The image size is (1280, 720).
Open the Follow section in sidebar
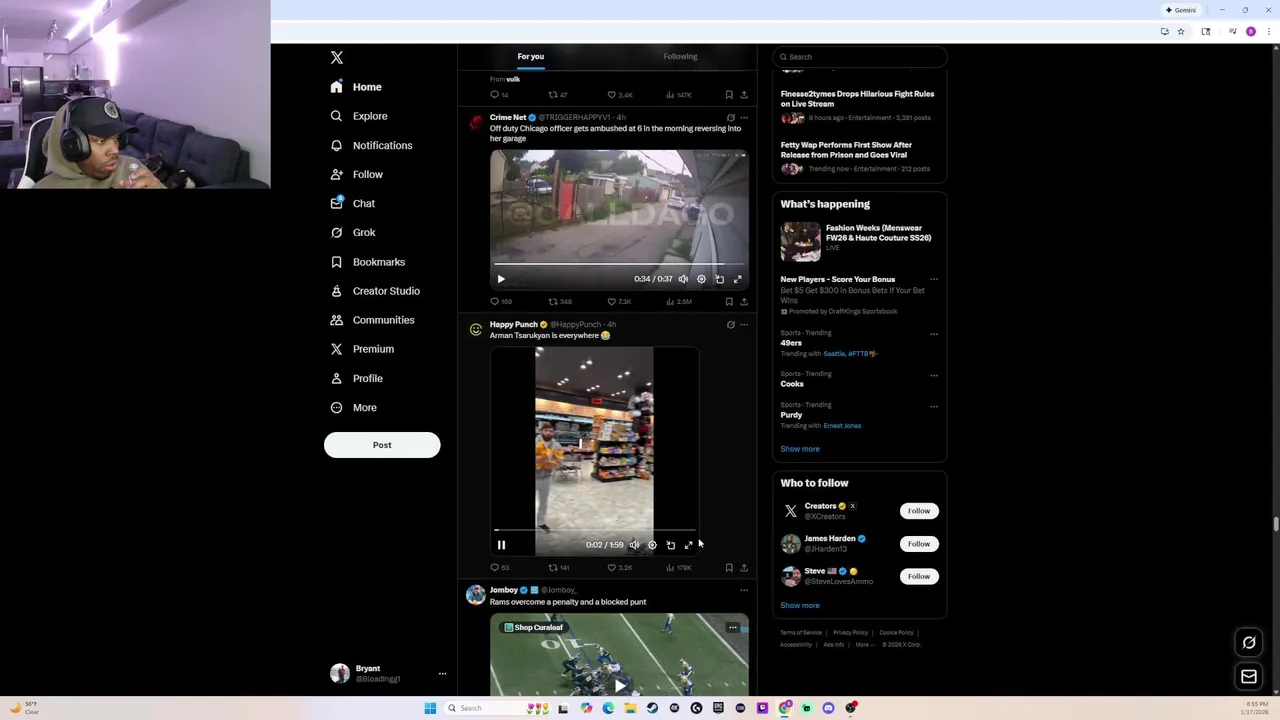point(357,174)
